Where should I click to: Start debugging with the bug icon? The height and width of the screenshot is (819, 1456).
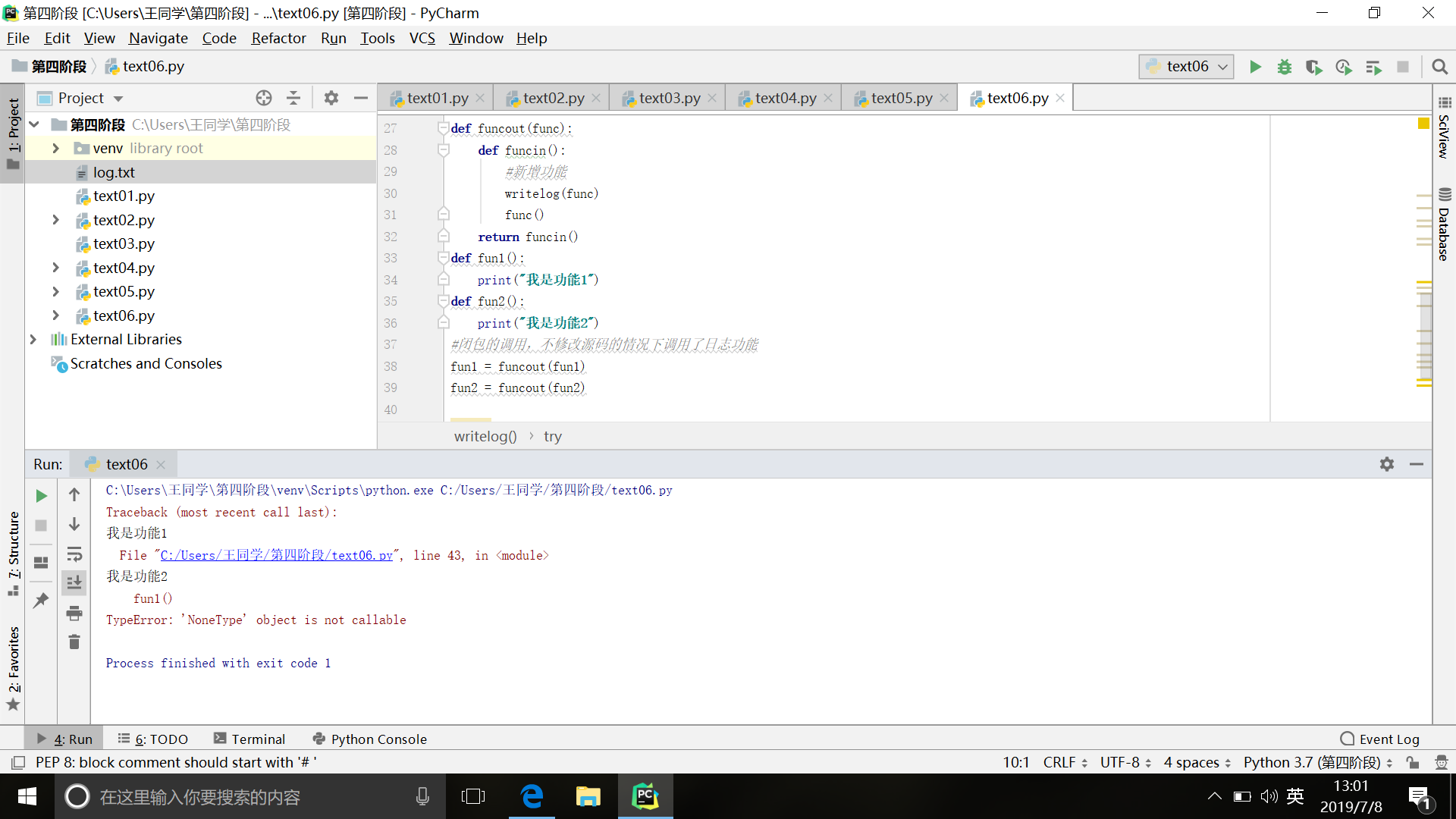[x=1285, y=67]
